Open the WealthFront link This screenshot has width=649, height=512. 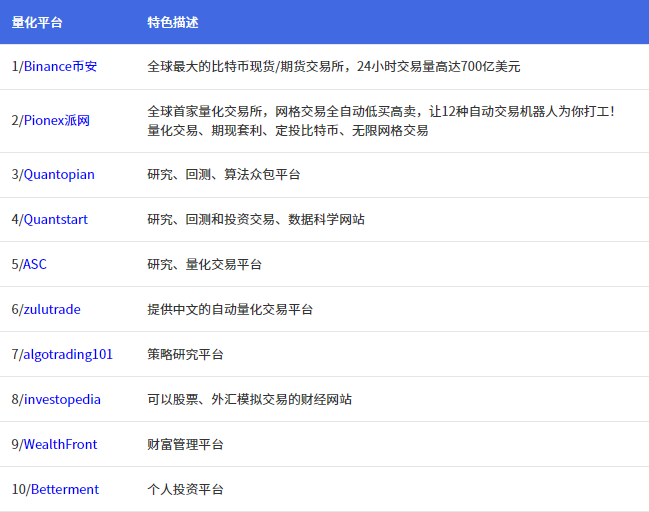coord(60,445)
